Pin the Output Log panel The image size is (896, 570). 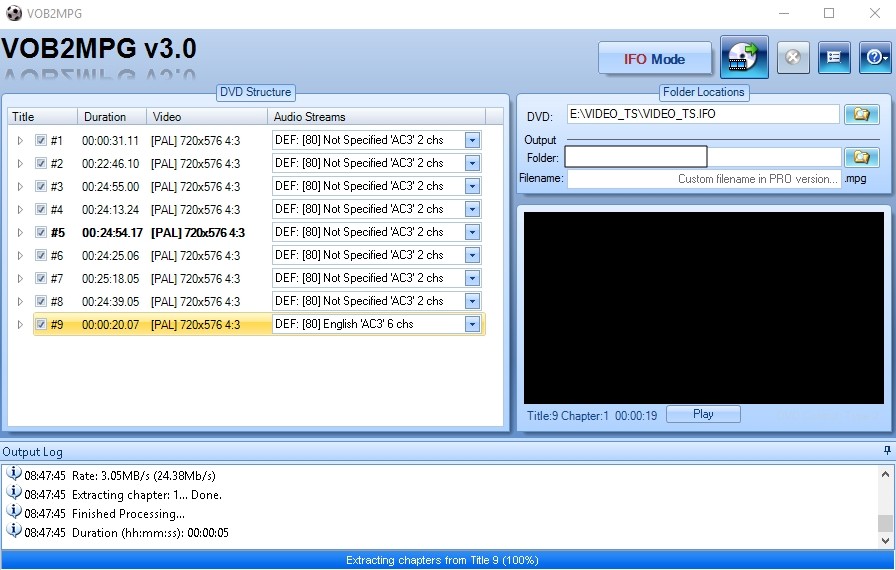(887, 451)
